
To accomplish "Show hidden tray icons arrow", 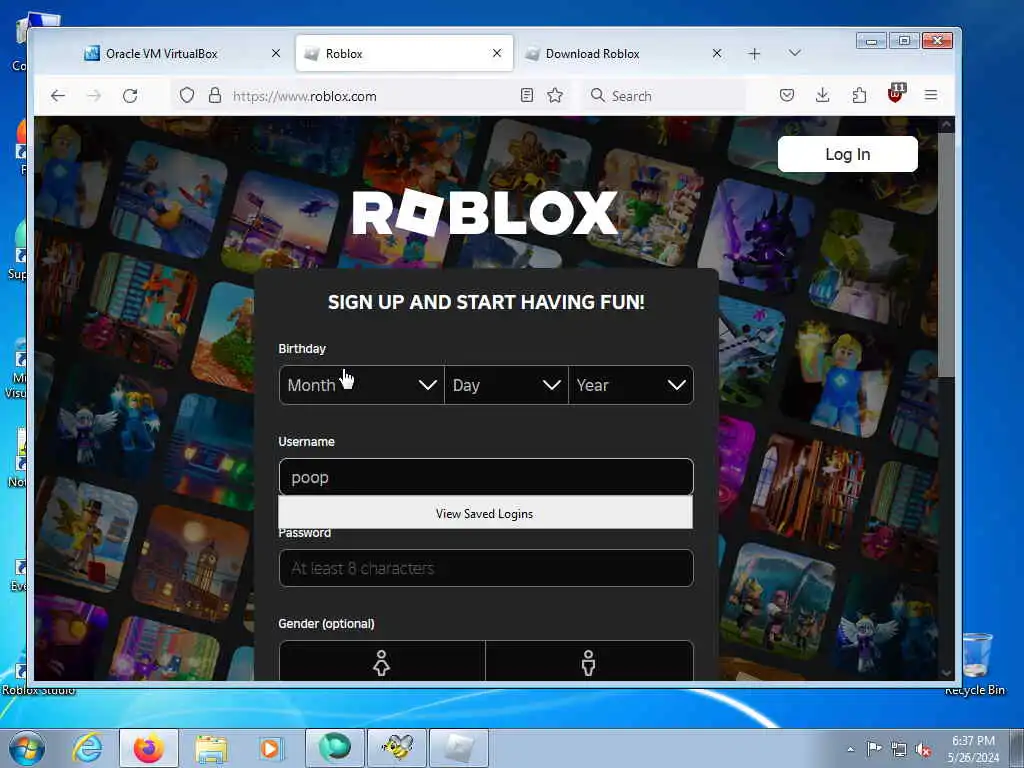I will click(850, 750).
